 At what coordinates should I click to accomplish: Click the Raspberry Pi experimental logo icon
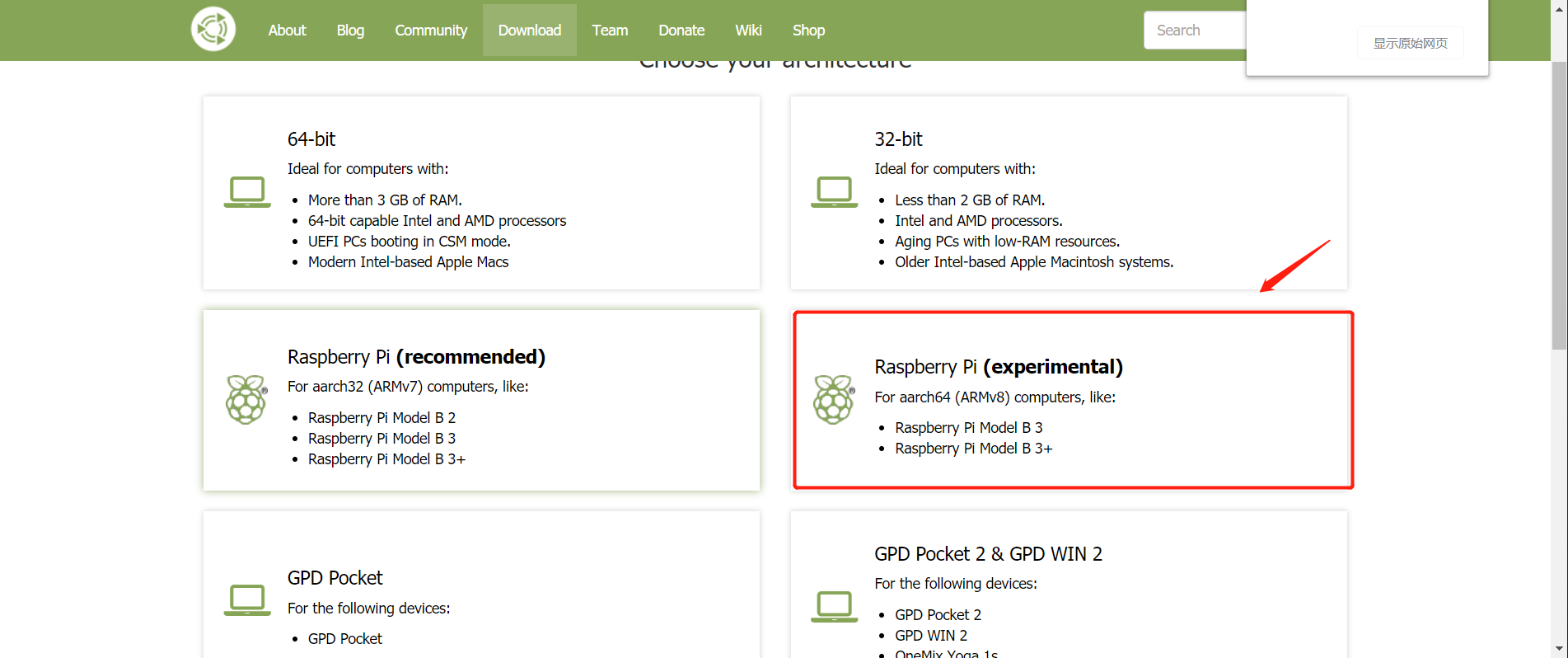pyautogui.click(x=834, y=400)
